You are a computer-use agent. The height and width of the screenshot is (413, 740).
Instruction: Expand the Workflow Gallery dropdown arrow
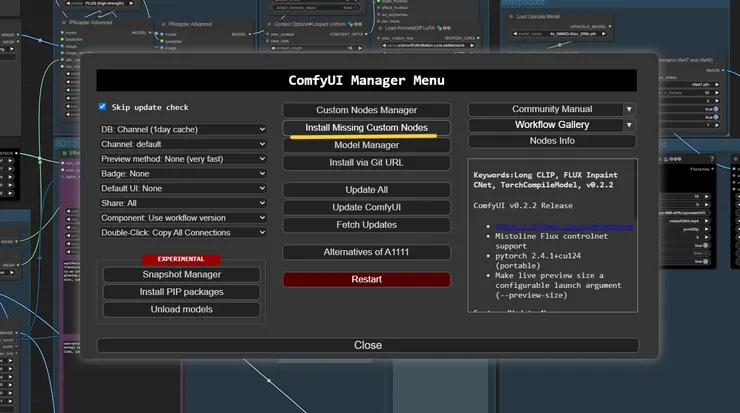click(x=629, y=125)
